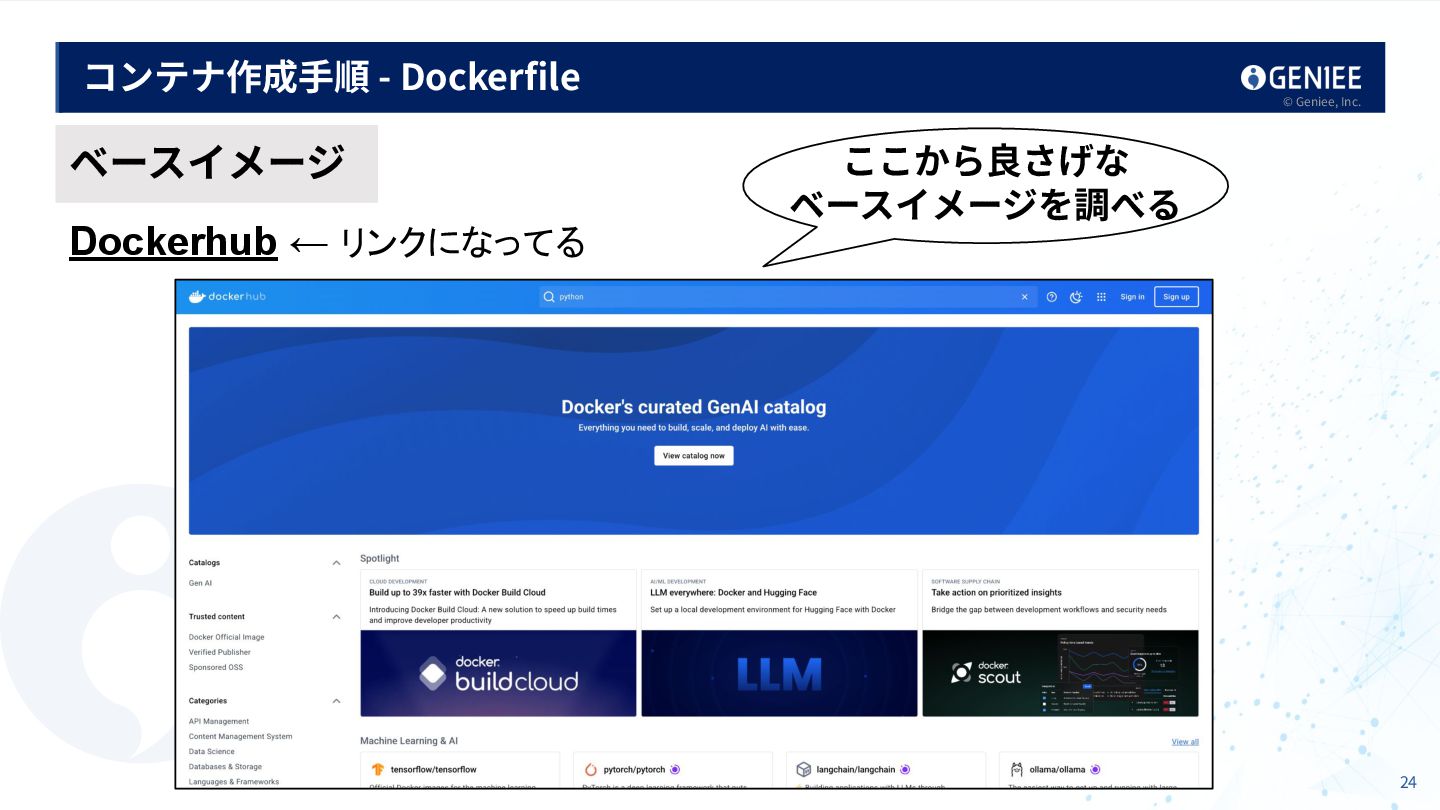Open the Dockerhub hyperlink on the slide

coord(173,242)
